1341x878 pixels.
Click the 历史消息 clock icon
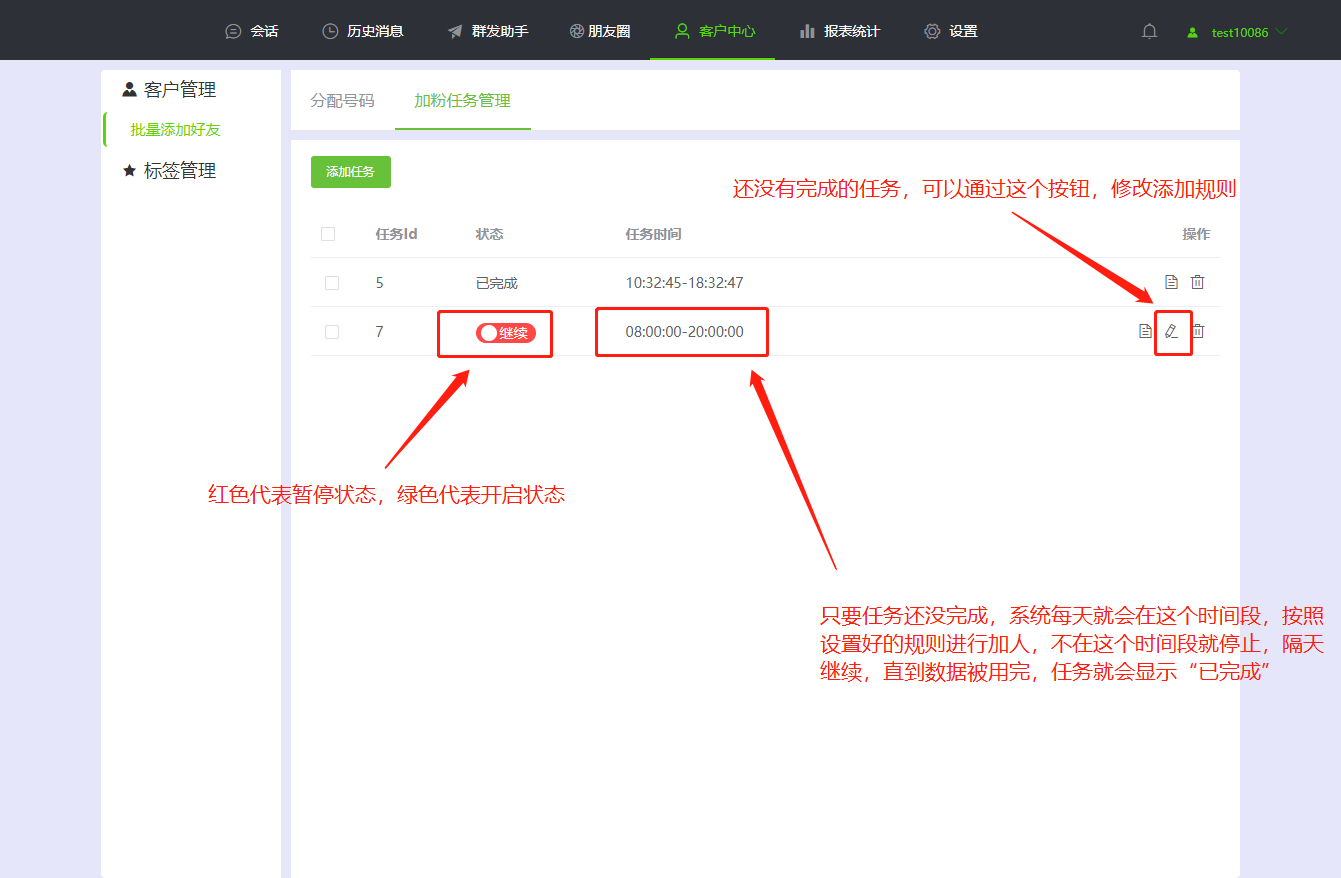click(x=330, y=31)
